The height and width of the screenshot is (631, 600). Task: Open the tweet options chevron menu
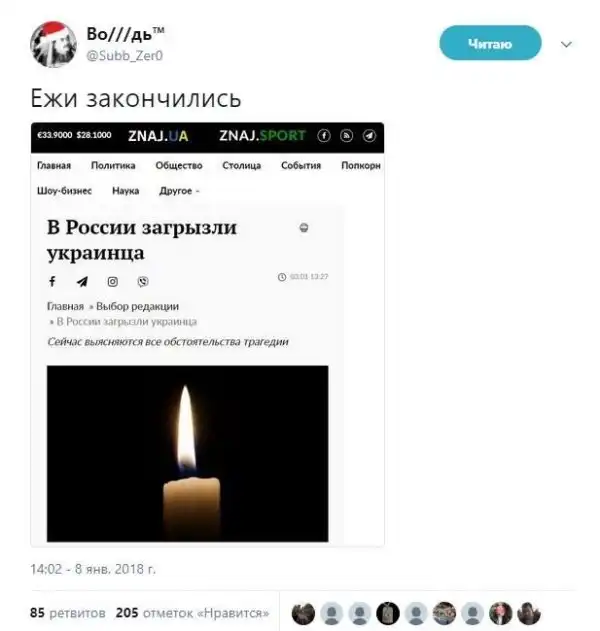(x=566, y=44)
